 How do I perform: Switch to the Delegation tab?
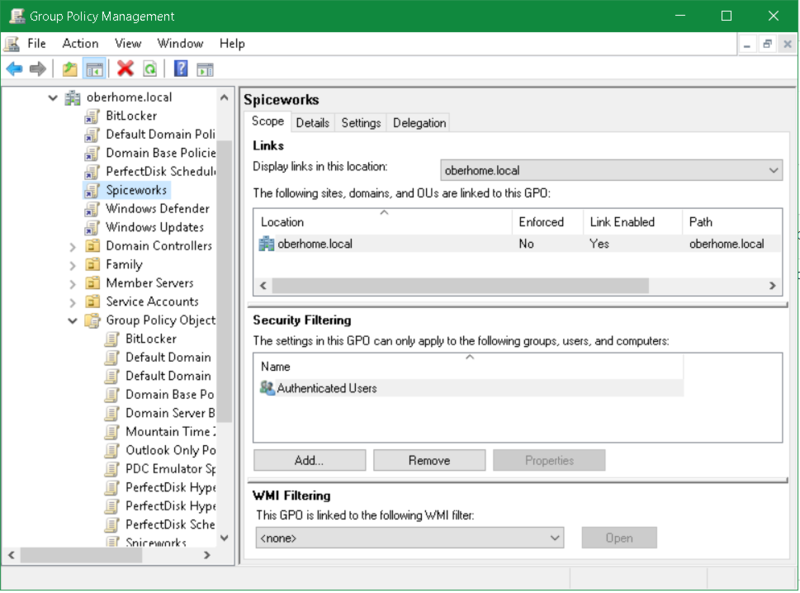(419, 123)
